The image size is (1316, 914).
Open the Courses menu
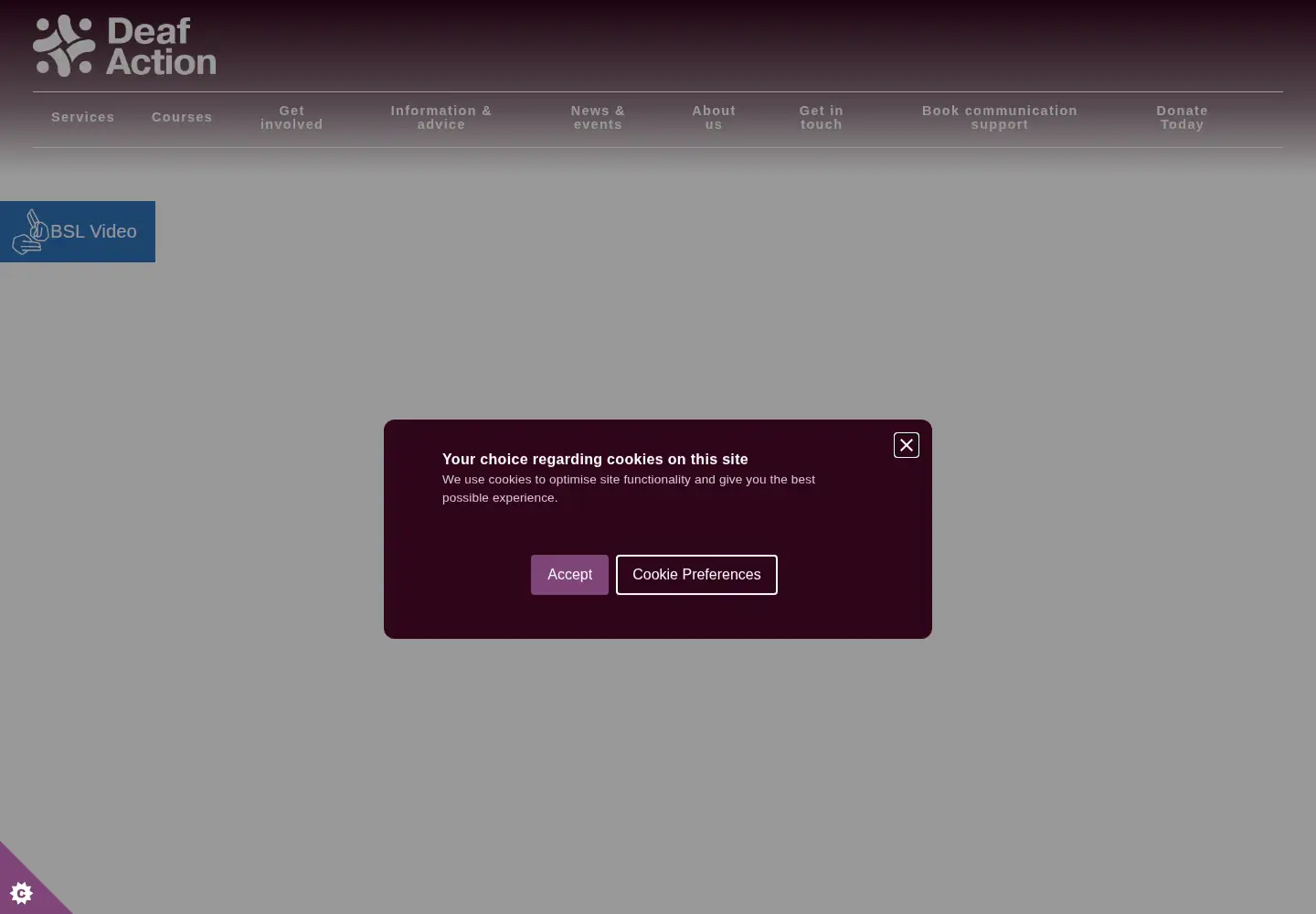pyautogui.click(x=182, y=117)
